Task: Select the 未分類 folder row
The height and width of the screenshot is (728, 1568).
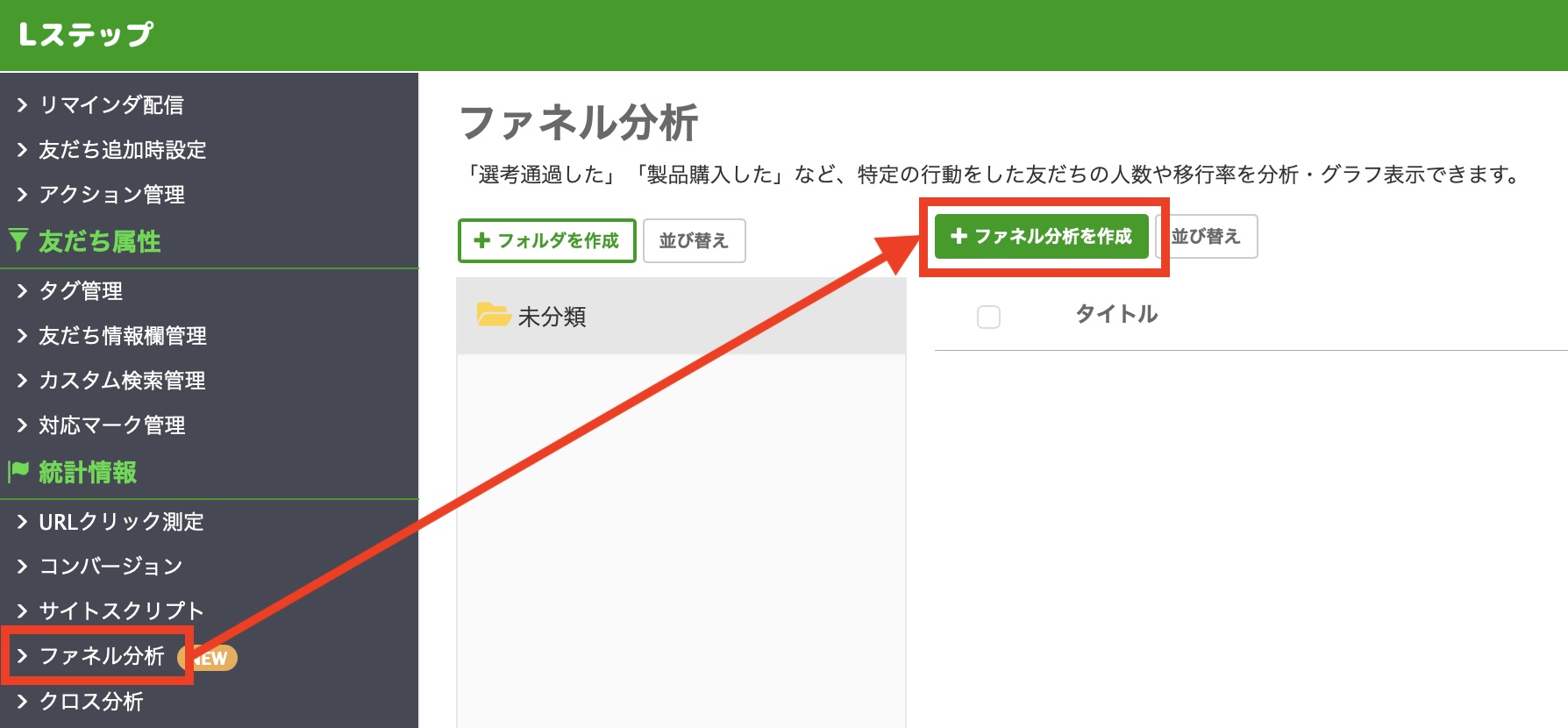Action: pos(681,316)
